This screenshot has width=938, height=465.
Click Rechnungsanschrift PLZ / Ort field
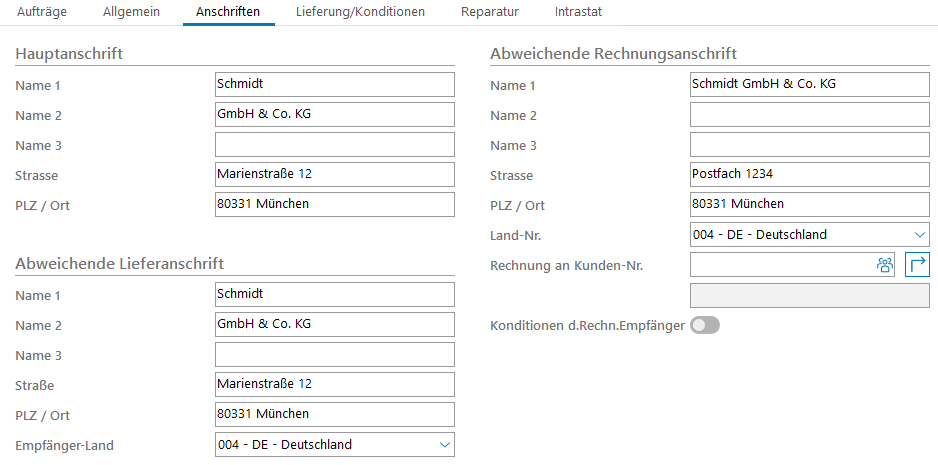click(x=809, y=205)
